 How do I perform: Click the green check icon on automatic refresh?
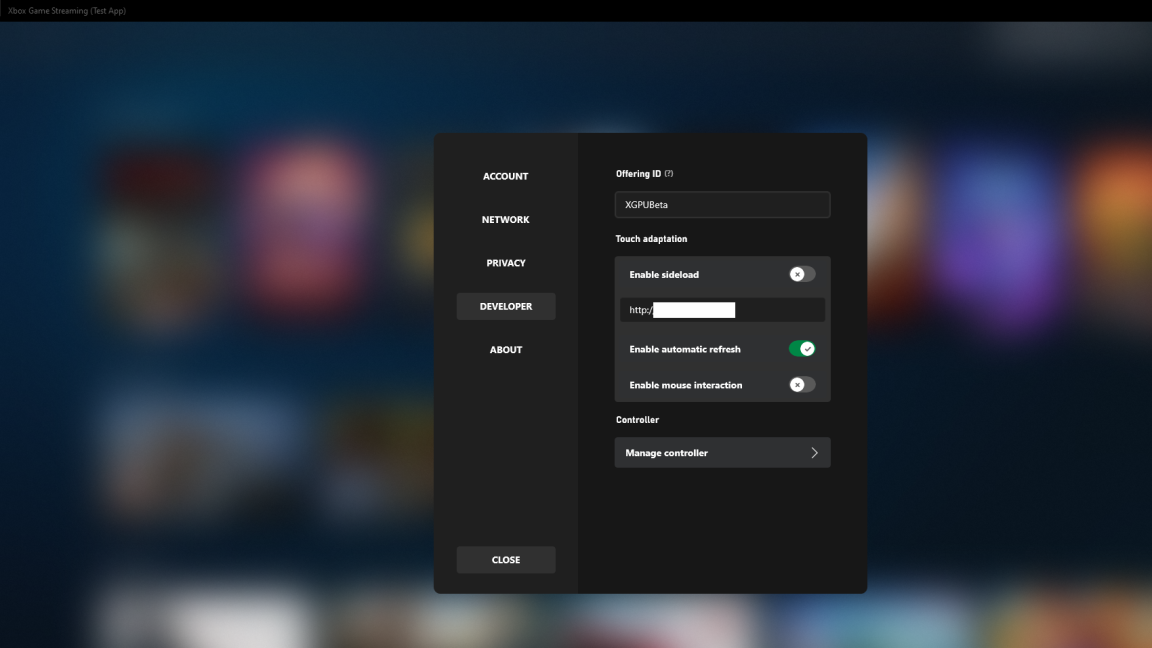coord(808,348)
